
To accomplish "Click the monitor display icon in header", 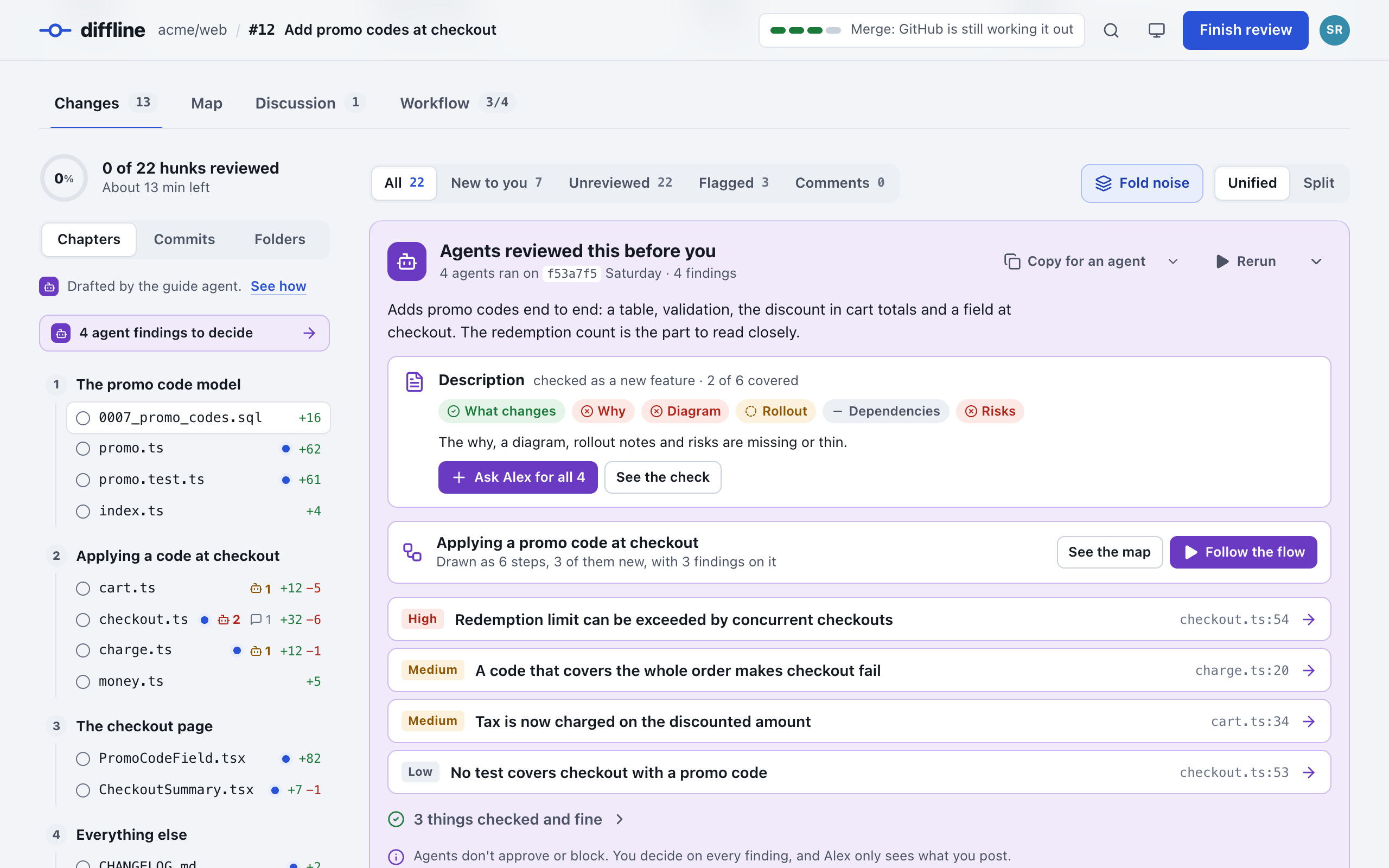I will click(x=1157, y=30).
